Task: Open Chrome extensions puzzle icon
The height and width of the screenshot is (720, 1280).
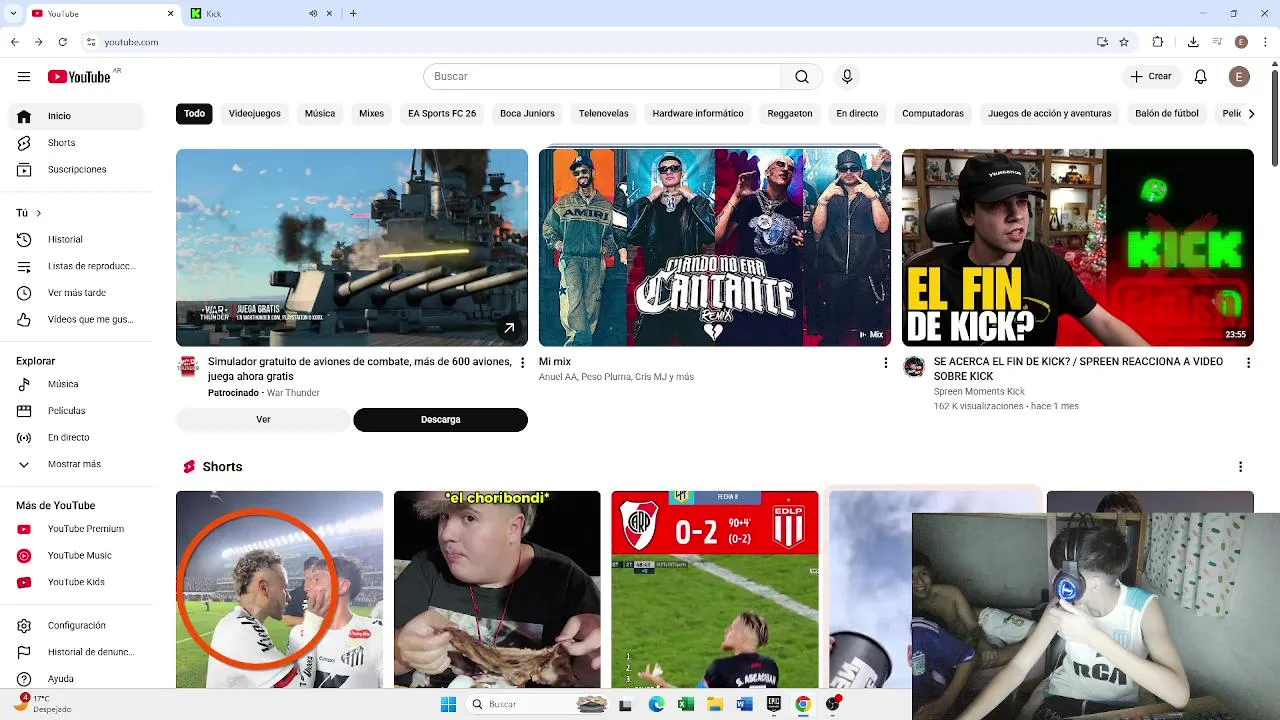Action: coord(1158,42)
